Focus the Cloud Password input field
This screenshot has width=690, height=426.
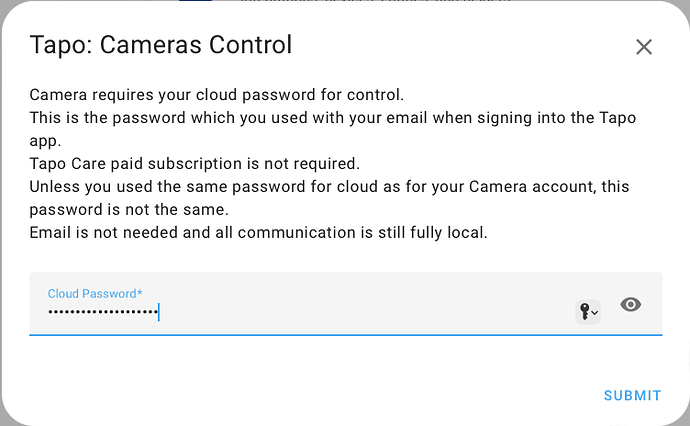pos(300,312)
